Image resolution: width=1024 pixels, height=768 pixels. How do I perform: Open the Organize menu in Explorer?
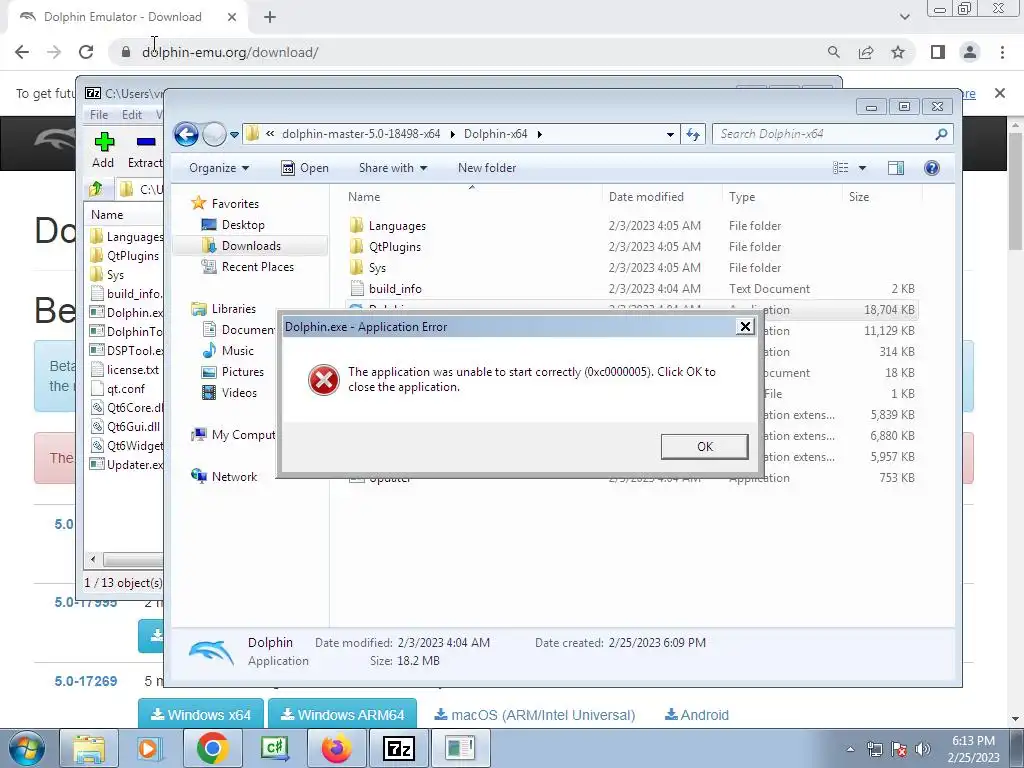(219, 168)
